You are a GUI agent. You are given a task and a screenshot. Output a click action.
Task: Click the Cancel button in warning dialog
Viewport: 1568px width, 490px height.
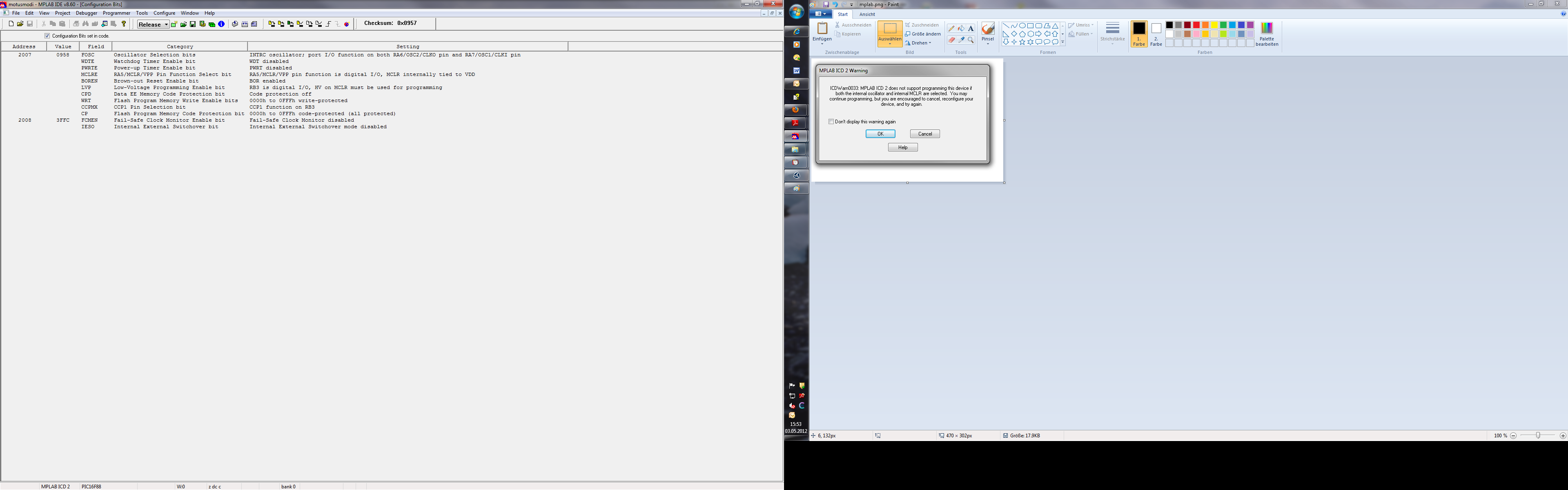click(924, 134)
